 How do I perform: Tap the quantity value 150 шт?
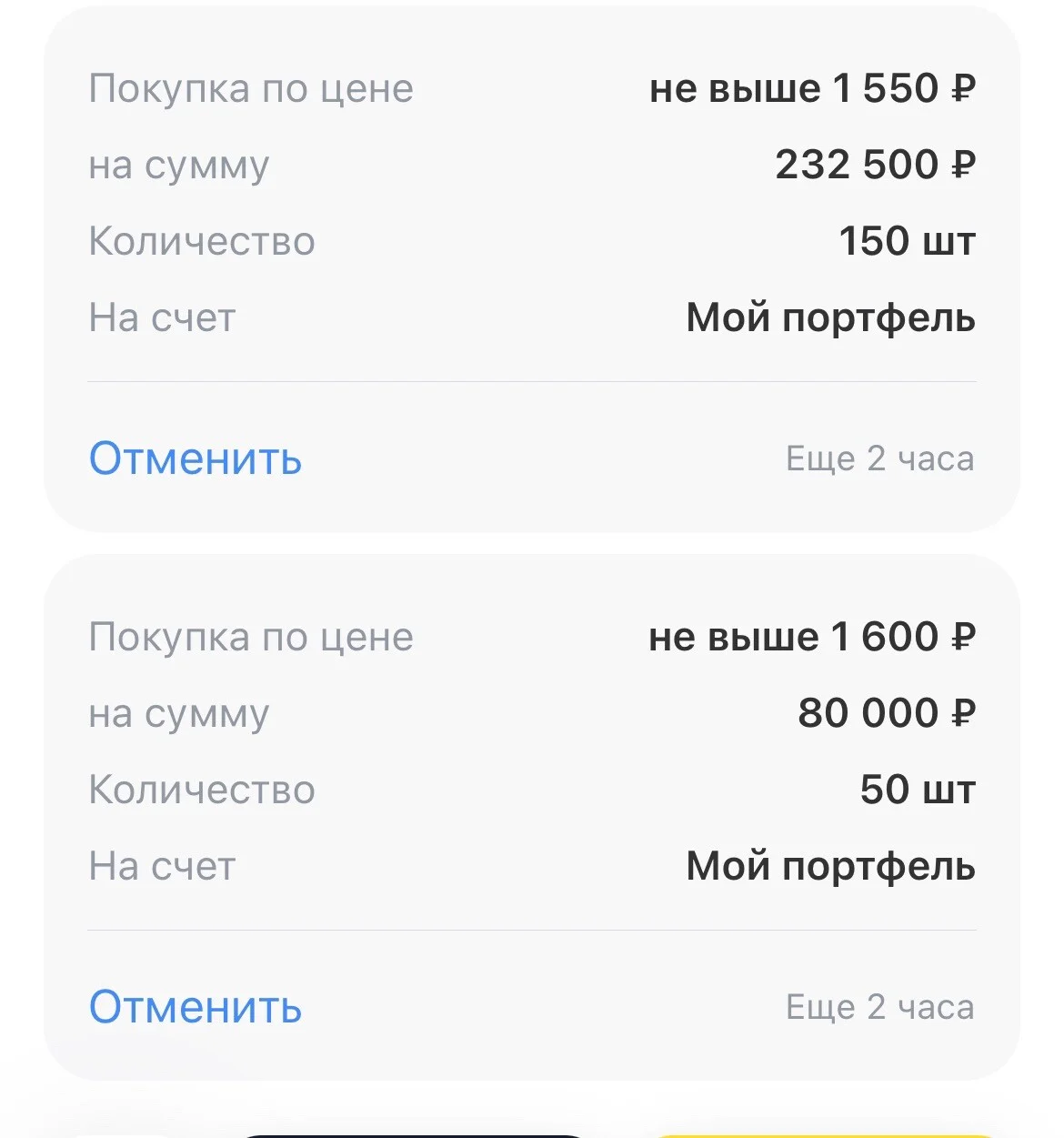[907, 241]
